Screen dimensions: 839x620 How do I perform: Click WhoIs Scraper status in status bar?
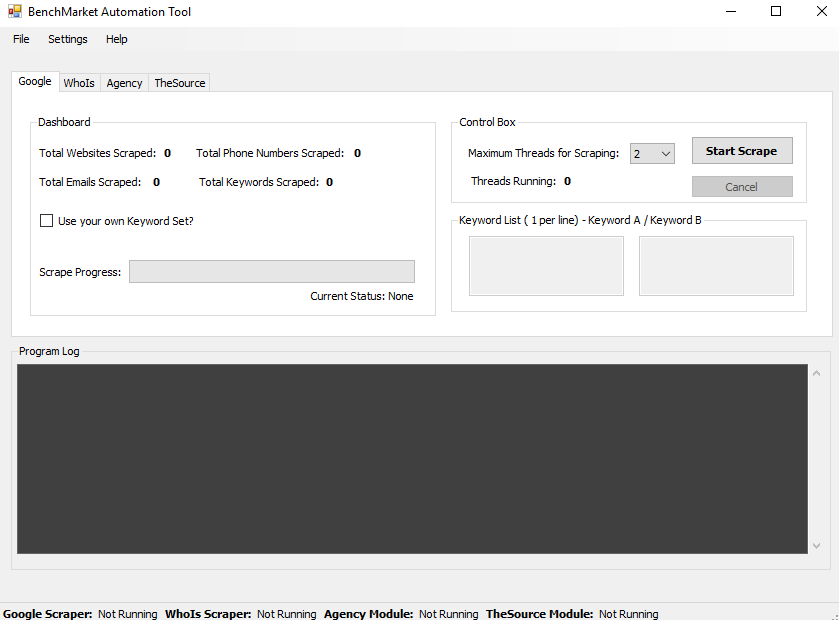[240, 614]
